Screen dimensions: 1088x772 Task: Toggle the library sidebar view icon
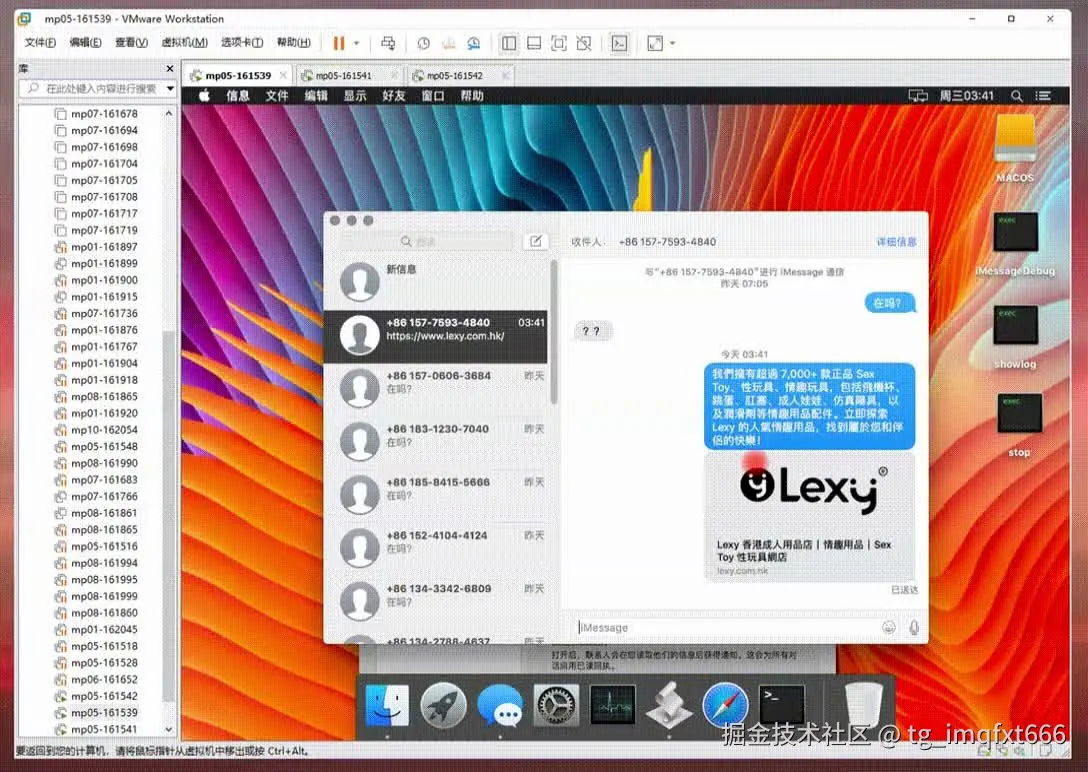click(509, 43)
